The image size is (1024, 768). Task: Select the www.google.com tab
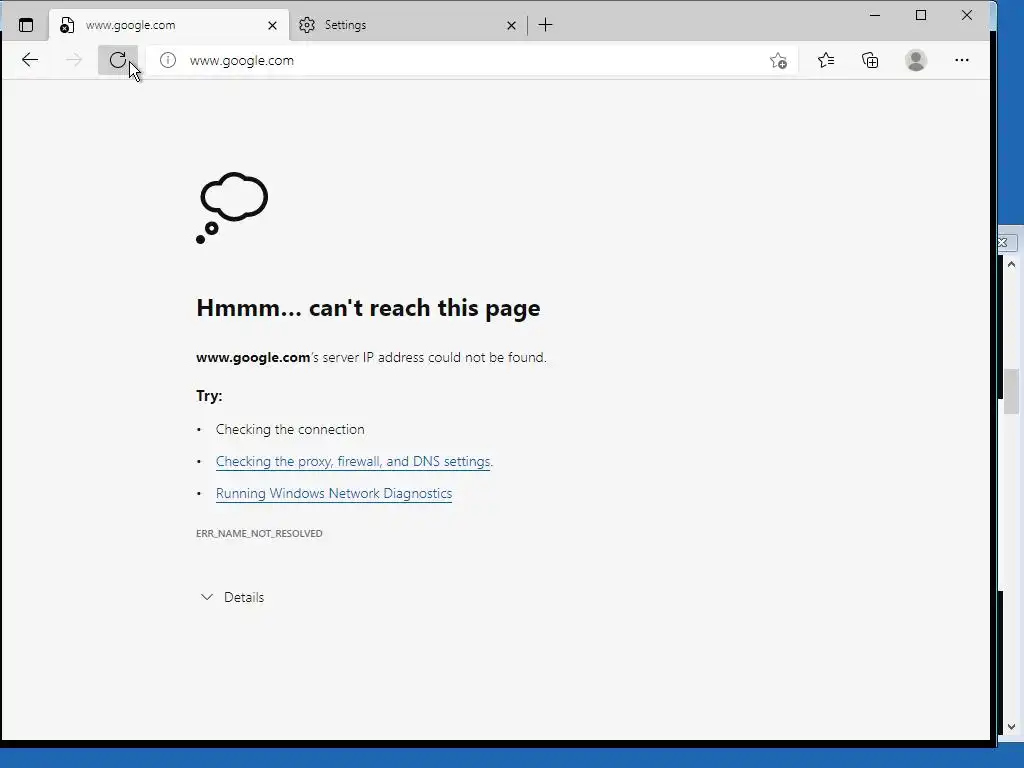pos(168,25)
